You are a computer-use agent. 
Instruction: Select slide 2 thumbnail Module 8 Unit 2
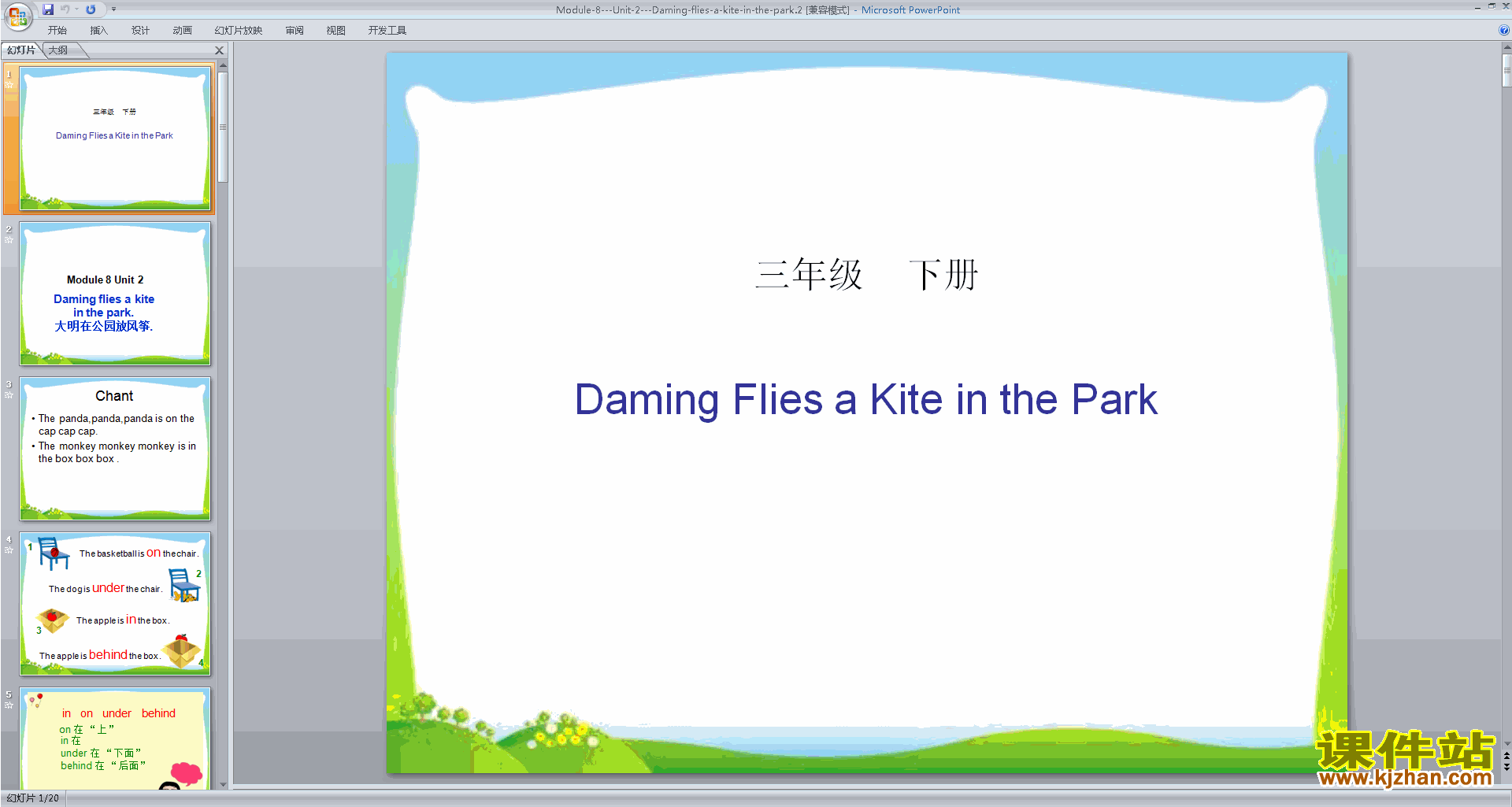click(115, 294)
